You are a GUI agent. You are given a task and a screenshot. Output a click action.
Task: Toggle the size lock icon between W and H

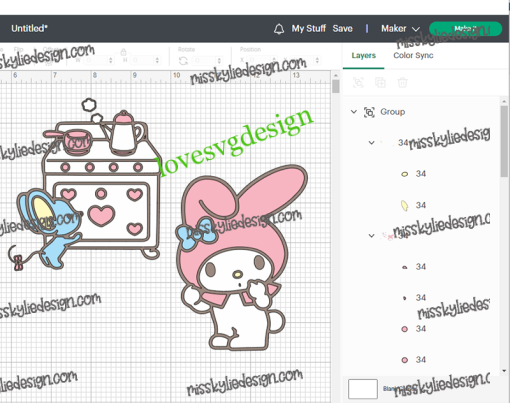123,52
